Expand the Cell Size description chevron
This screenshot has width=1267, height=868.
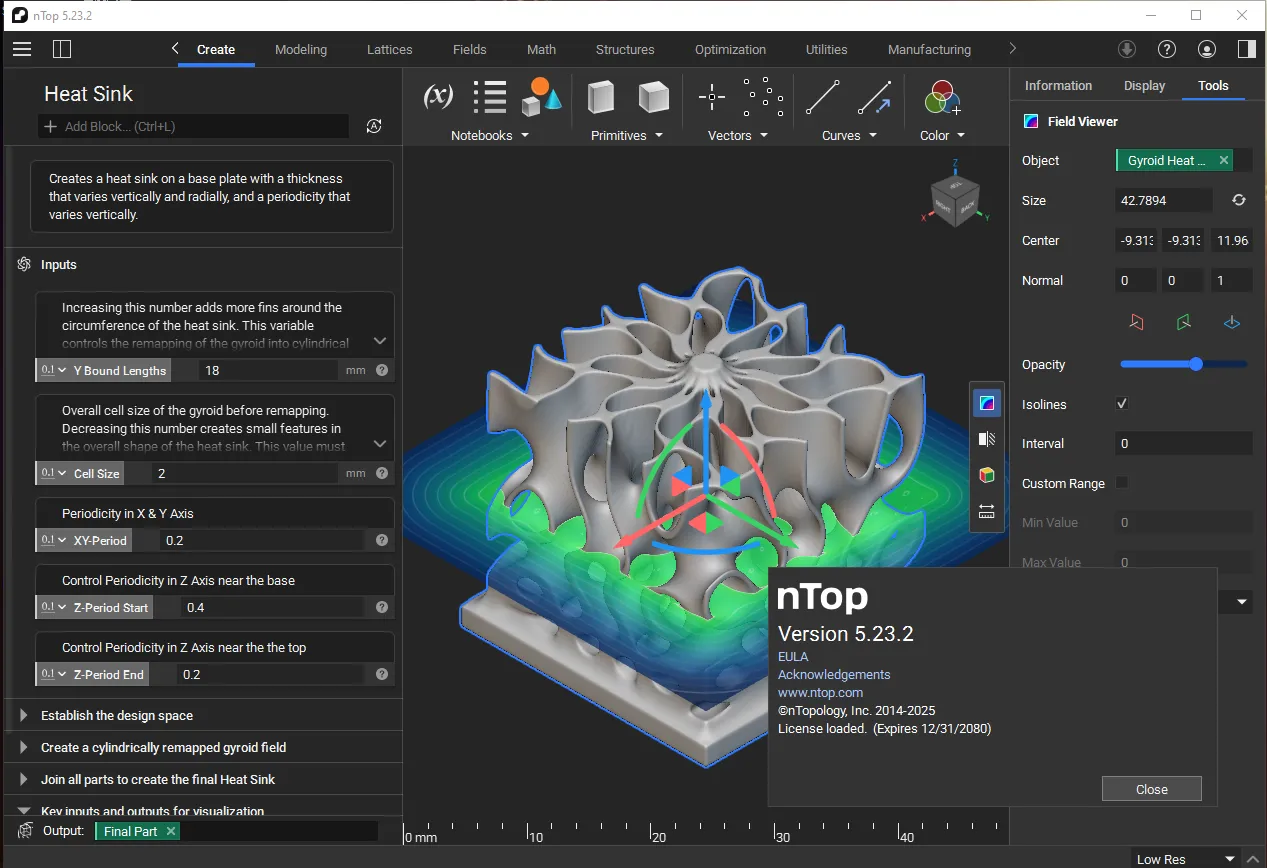coord(380,443)
